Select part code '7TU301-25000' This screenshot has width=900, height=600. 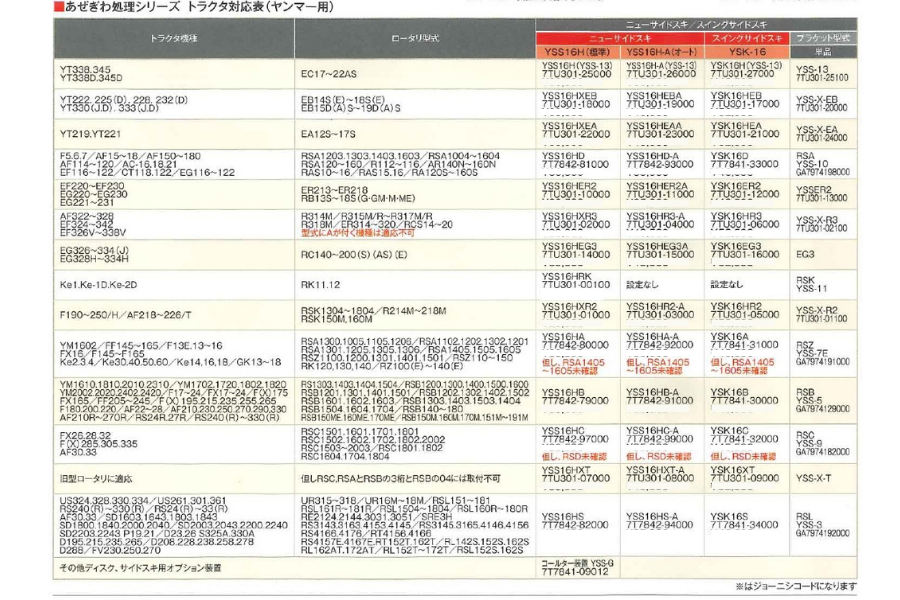pyautogui.click(x=576, y=74)
